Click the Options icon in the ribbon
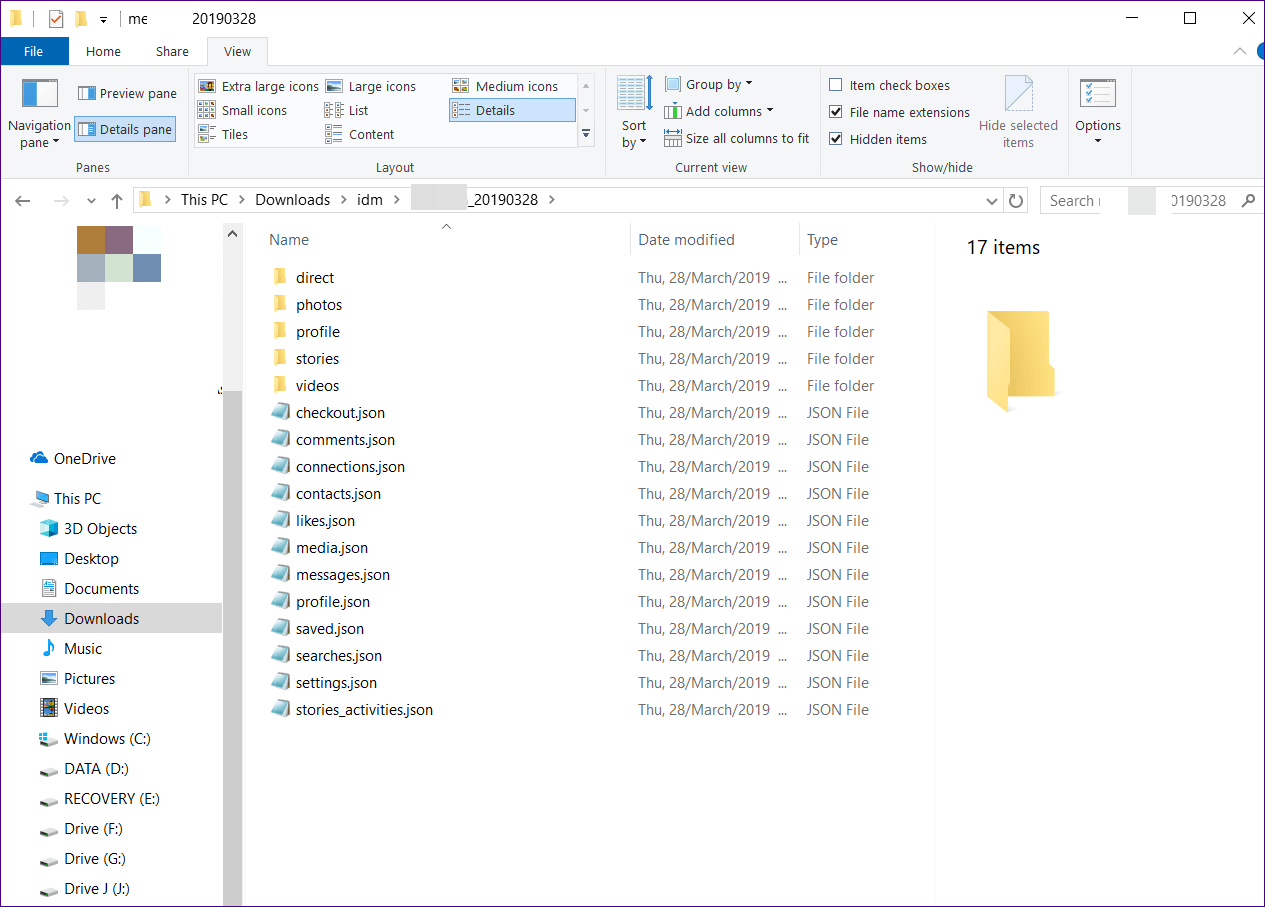1265x907 pixels. [1097, 94]
